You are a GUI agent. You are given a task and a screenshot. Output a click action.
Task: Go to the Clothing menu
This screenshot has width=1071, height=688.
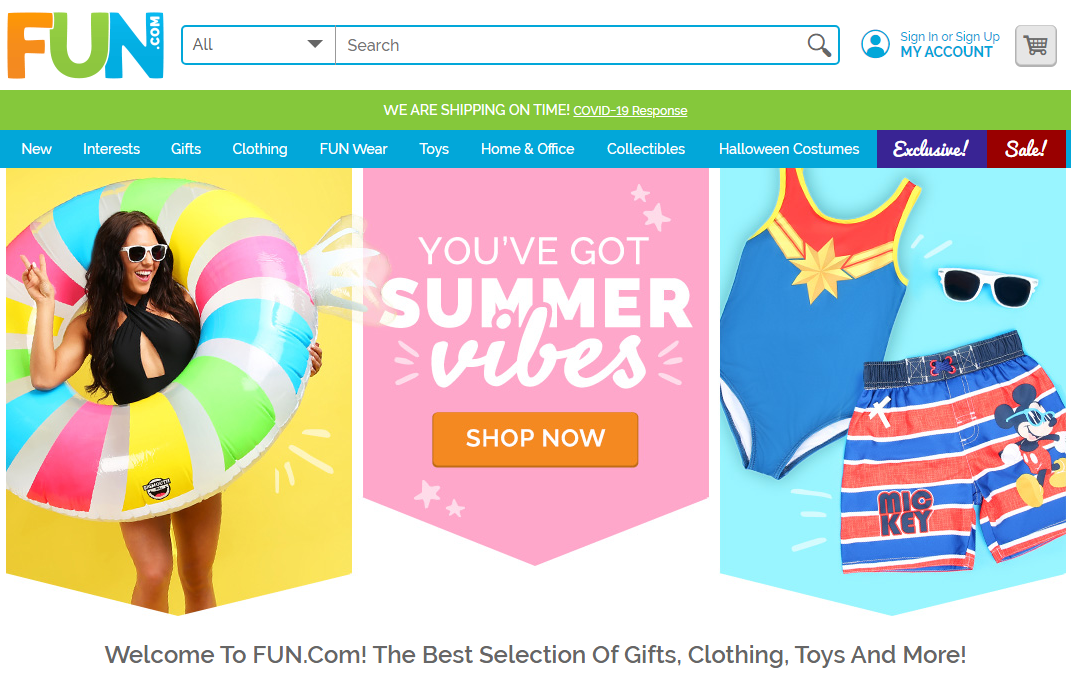260,149
